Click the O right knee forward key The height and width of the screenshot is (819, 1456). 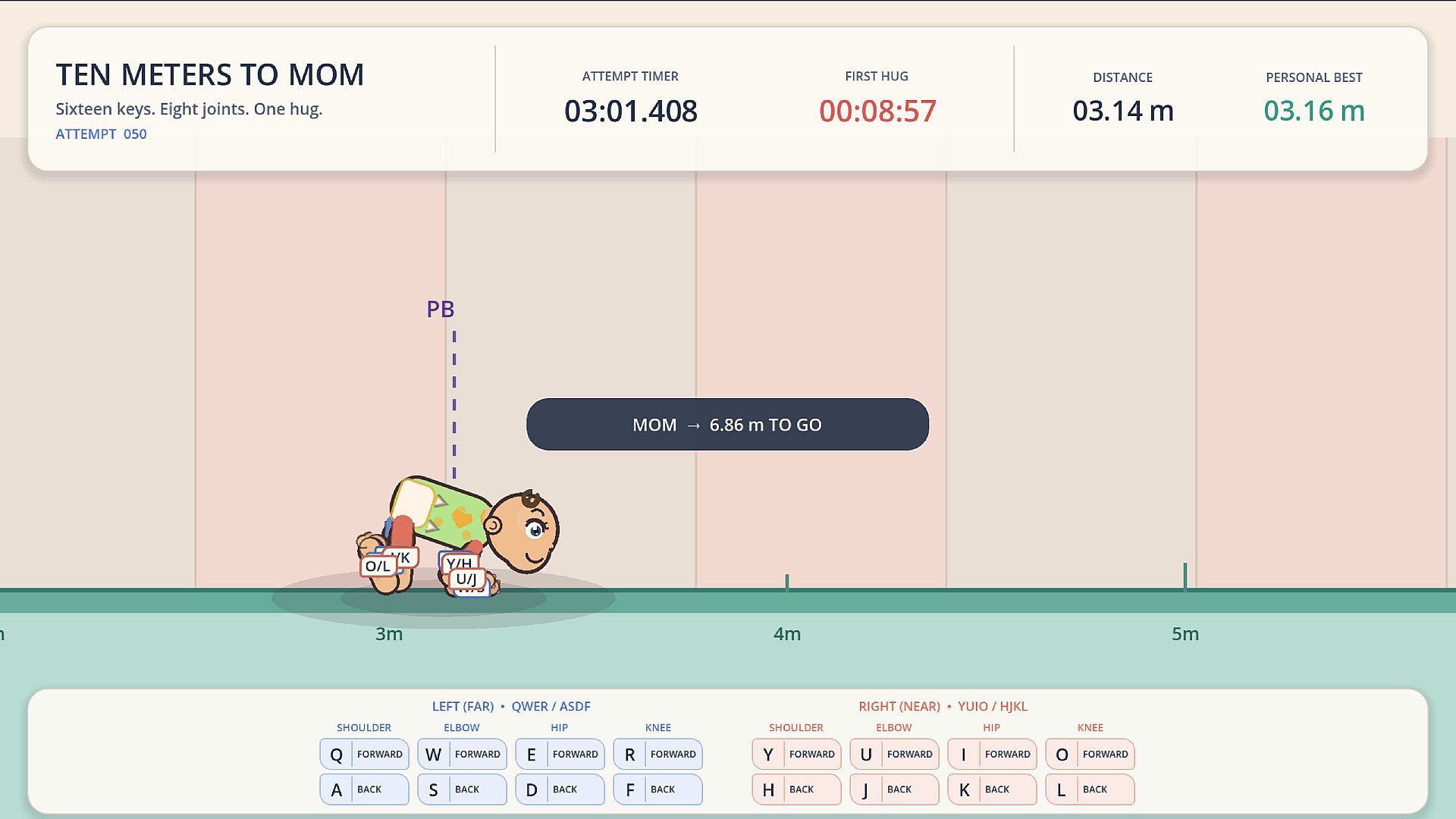pos(1090,754)
